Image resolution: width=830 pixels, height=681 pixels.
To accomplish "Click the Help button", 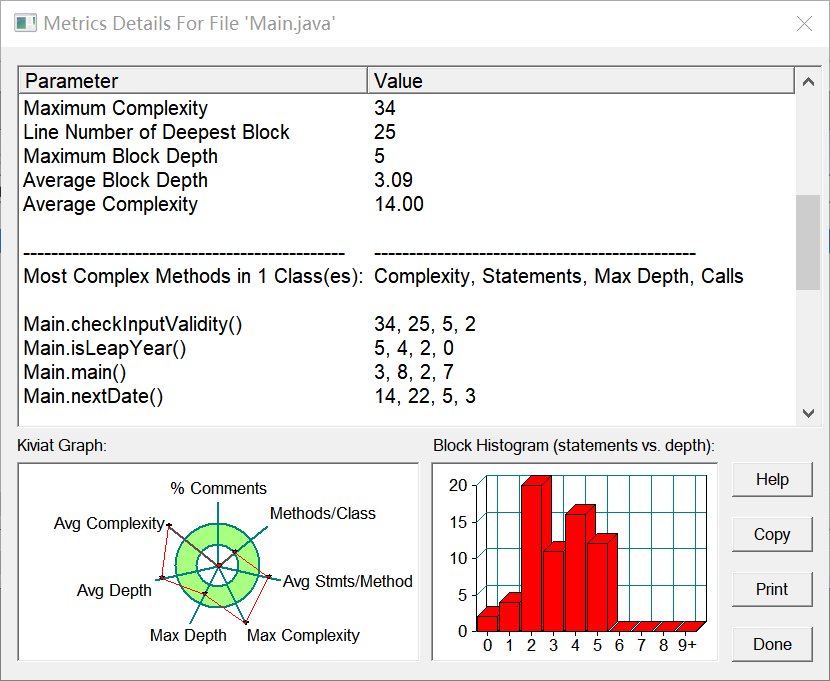I will click(x=772, y=479).
